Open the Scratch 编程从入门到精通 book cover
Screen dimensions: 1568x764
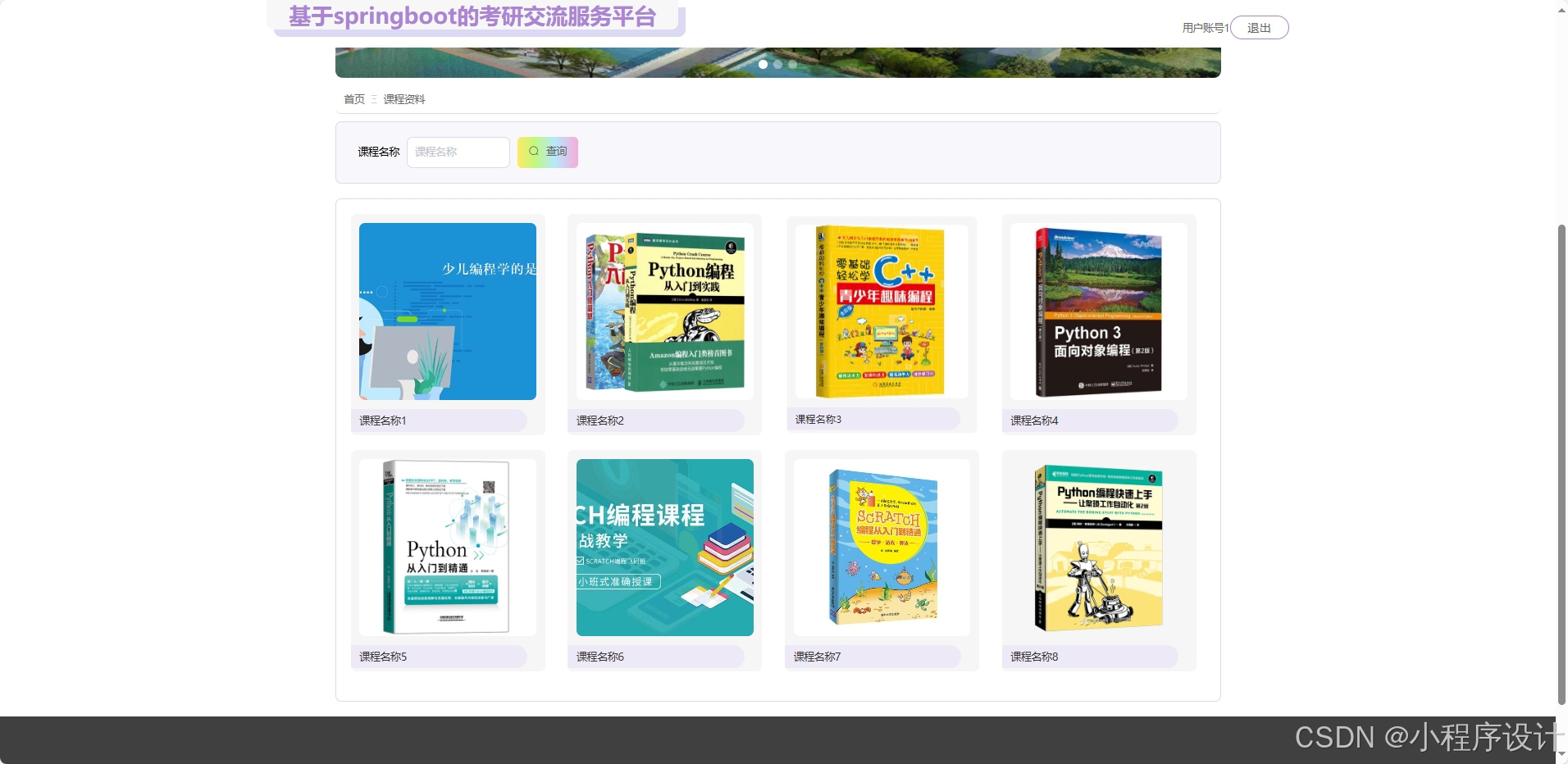tap(882, 548)
